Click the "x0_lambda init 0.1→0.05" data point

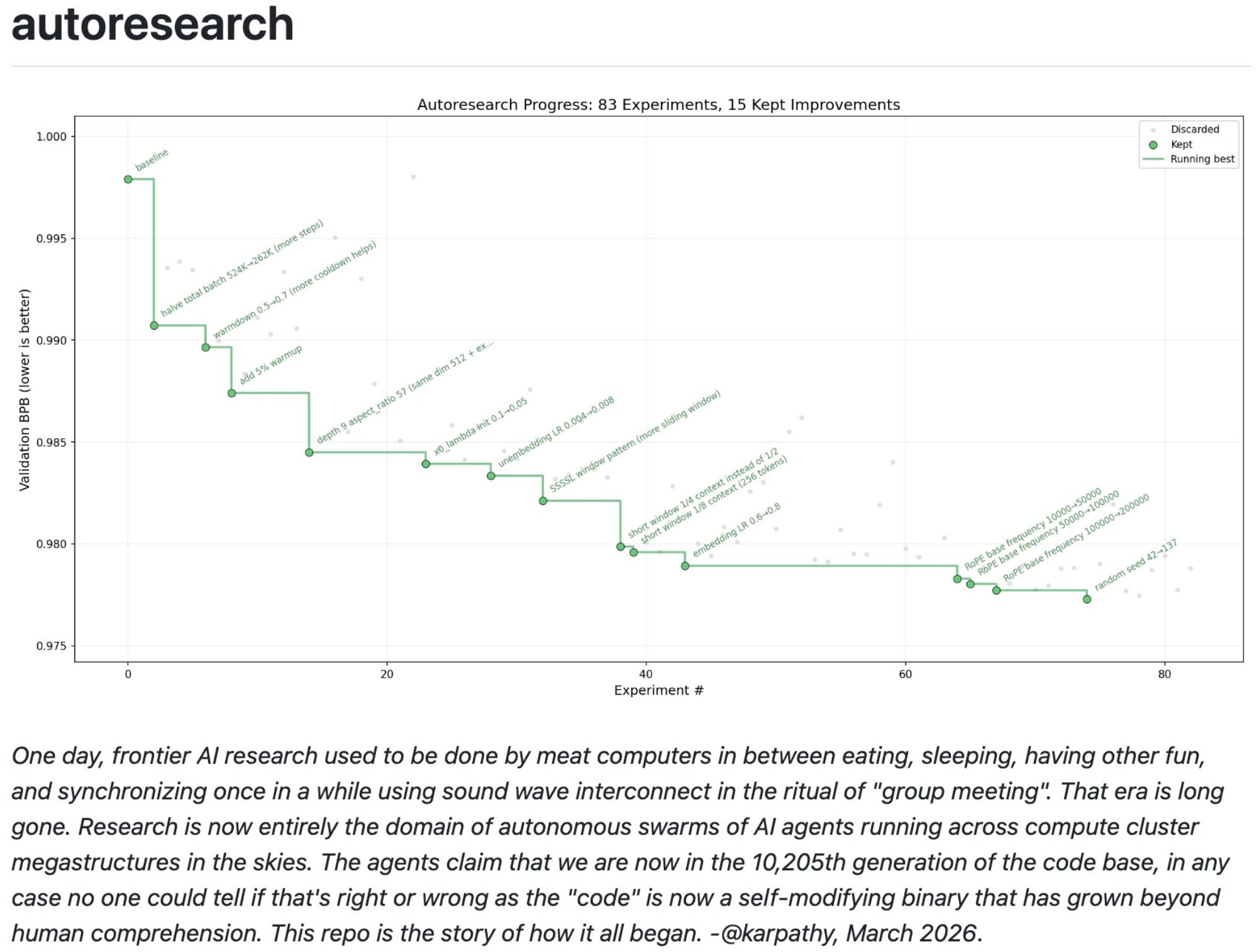[x=426, y=464]
